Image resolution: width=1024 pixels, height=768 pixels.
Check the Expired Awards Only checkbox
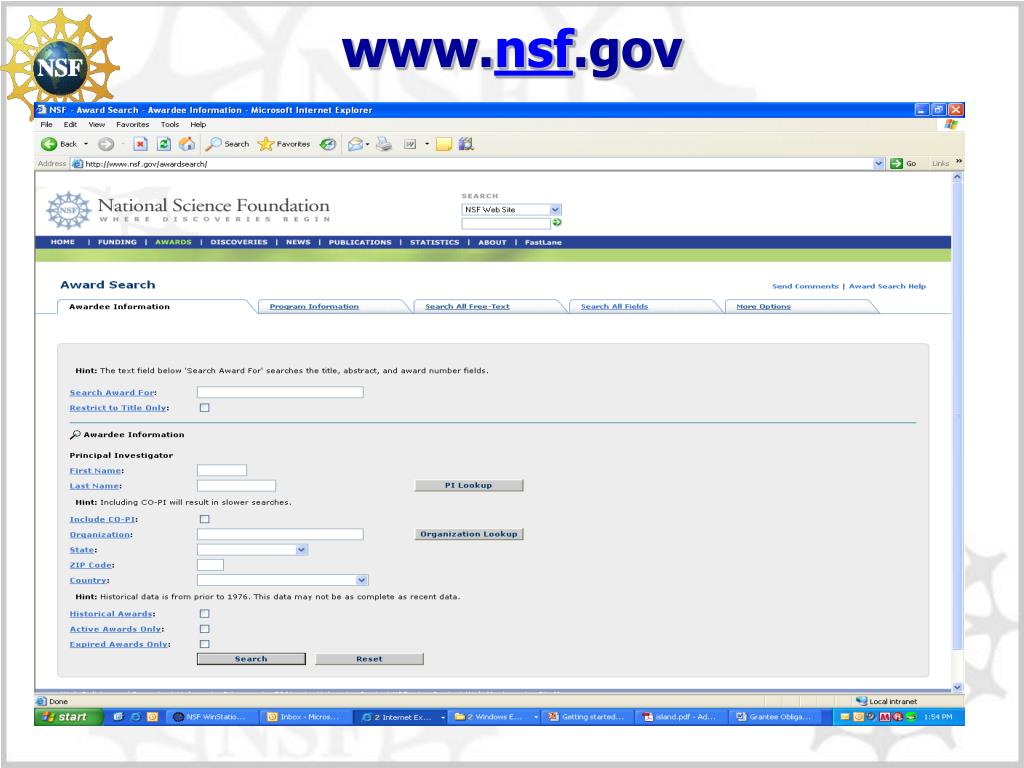tap(204, 644)
